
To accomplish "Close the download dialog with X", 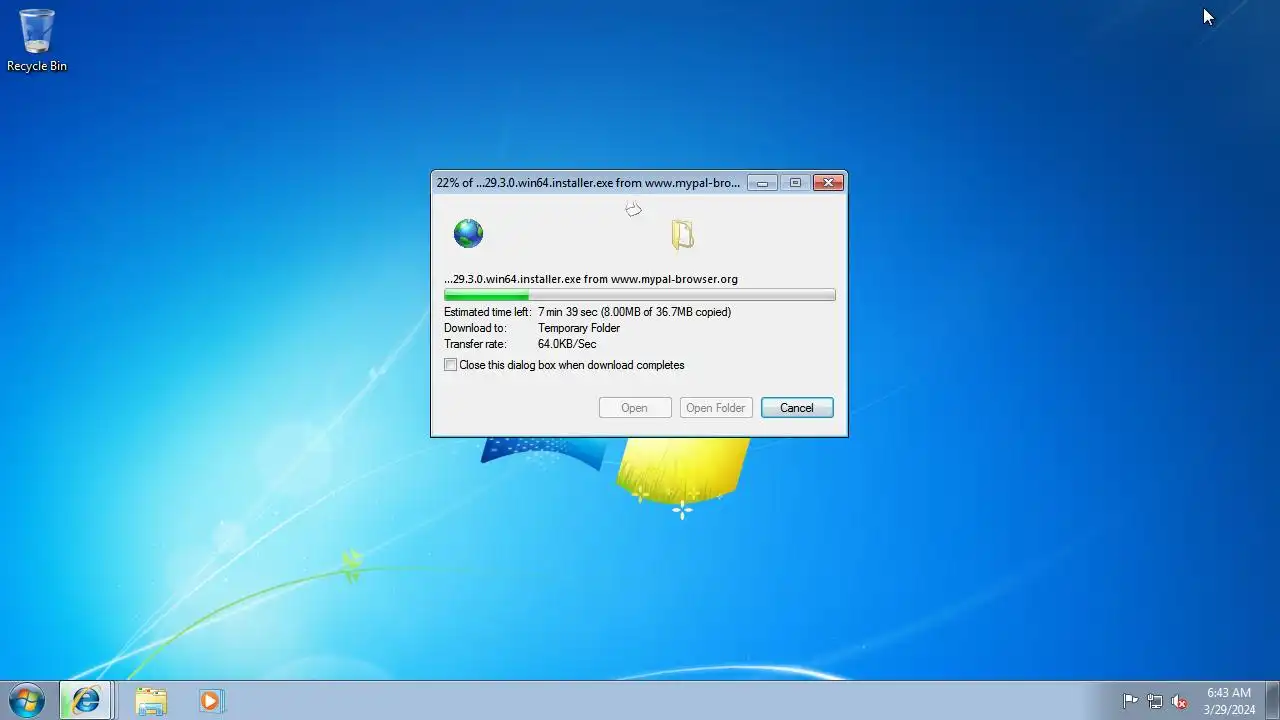I will 828,183.
